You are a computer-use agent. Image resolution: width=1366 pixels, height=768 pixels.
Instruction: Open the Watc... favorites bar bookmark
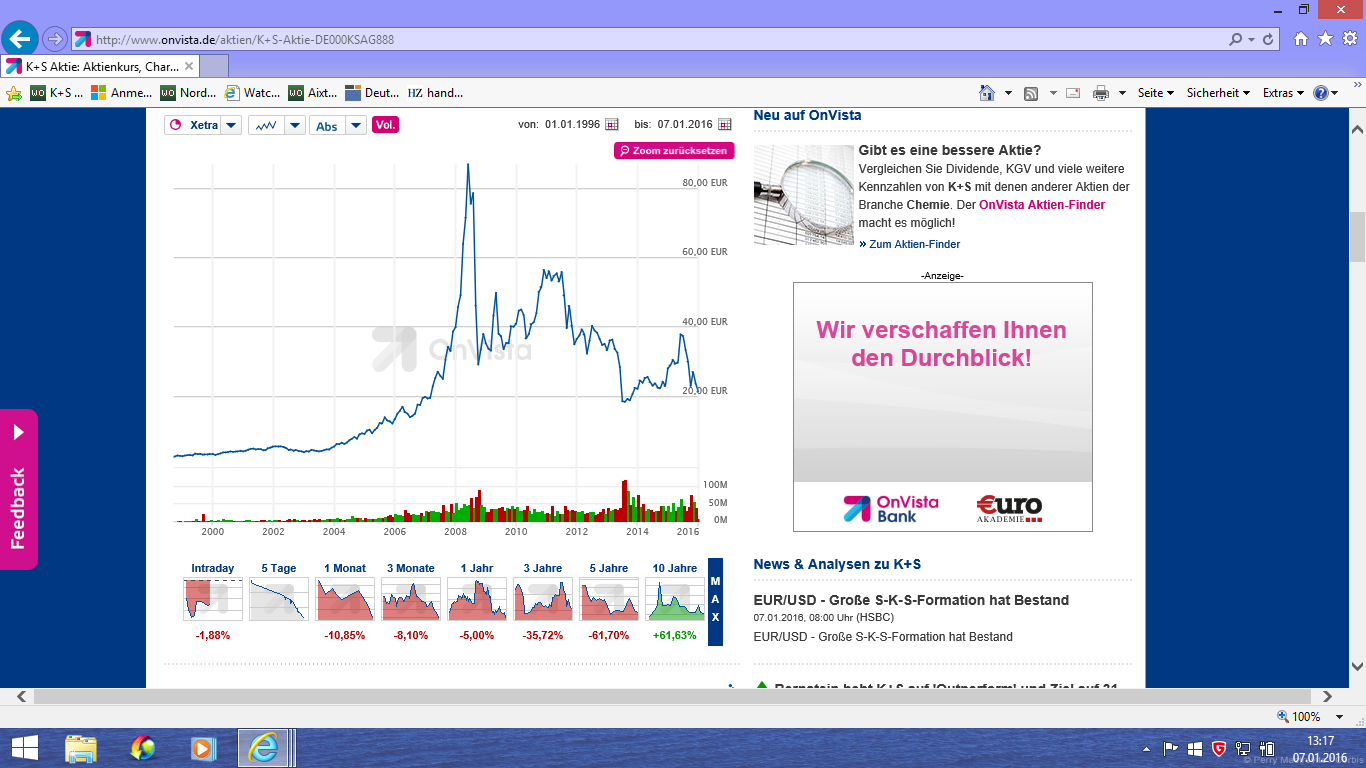click(x=253, y=93)
